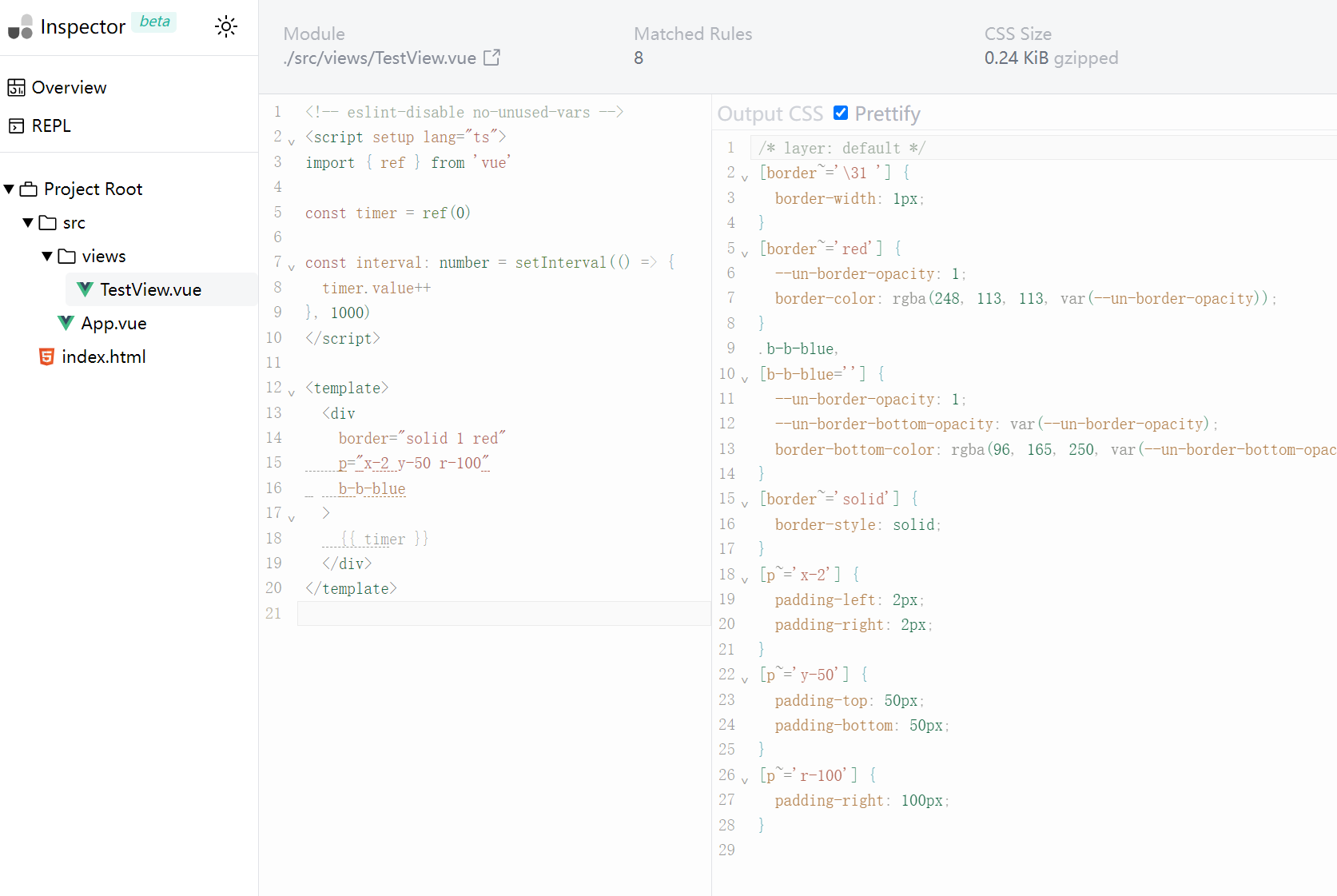The image size is (1337, 896).
Task: Click the 'p="x-2 y-50 r-100"' attribute
Action: click(x=414, y=463)
